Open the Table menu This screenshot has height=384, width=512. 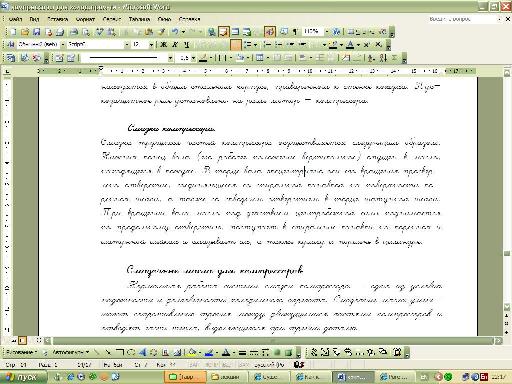(x=139, y=19)
